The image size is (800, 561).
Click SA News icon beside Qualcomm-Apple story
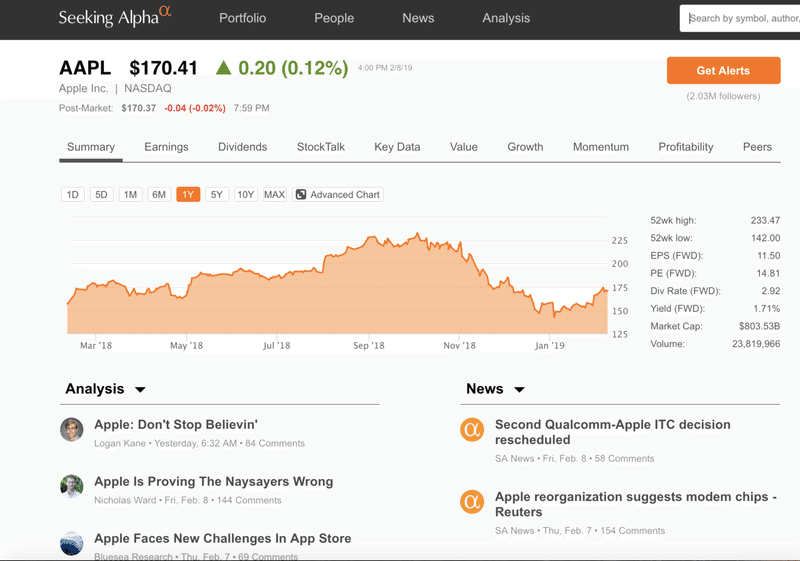click(x=472, y=429)
